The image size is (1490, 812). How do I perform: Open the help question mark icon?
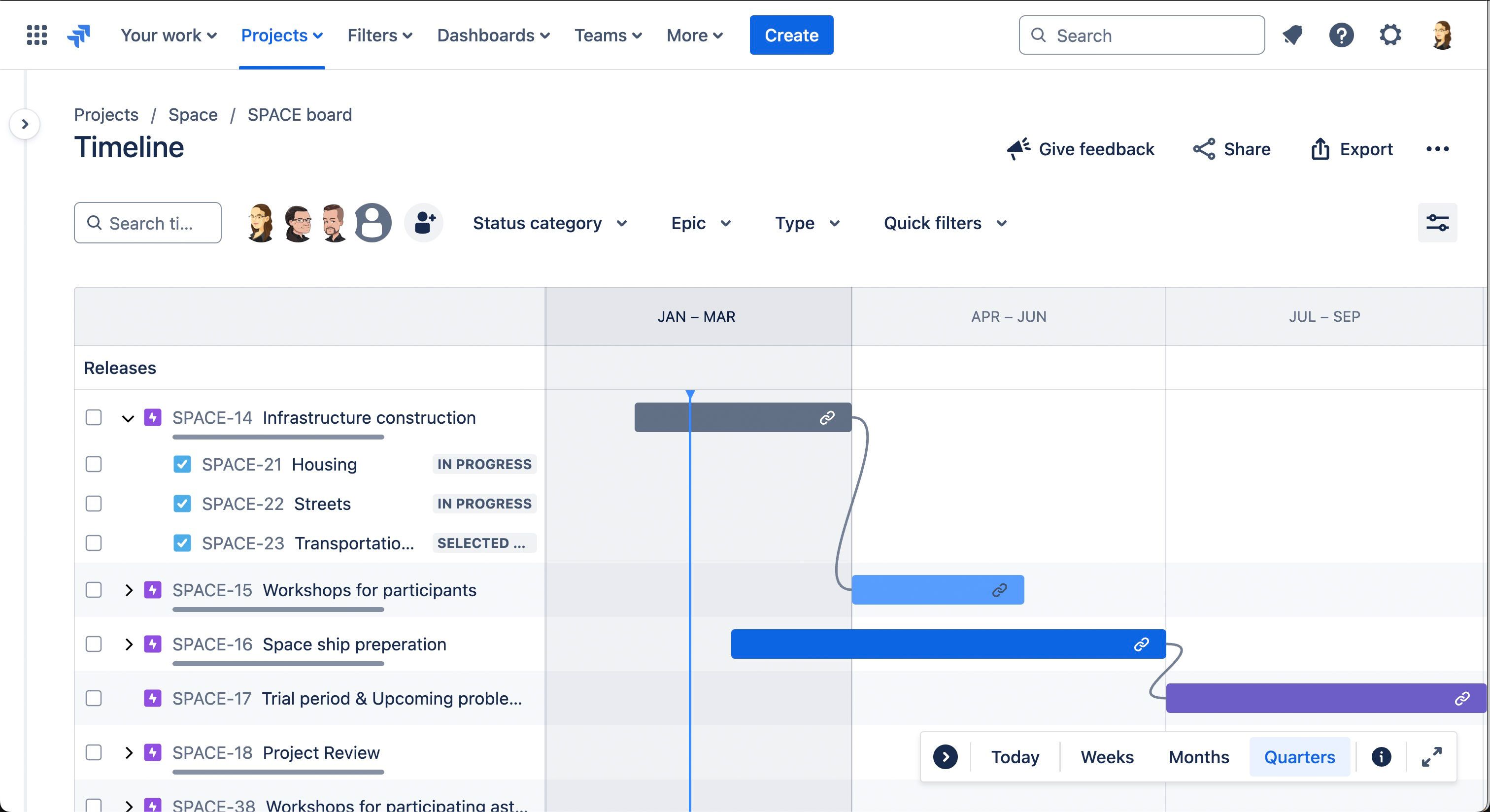1341,35
